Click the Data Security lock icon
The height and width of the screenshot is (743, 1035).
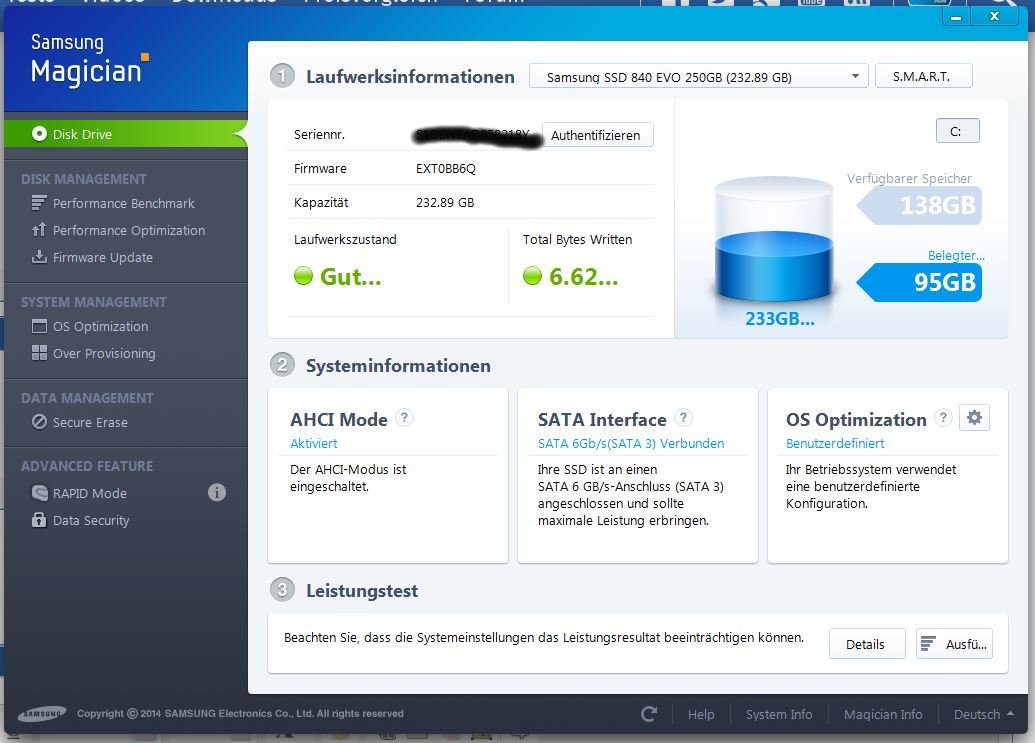point(39,520)
